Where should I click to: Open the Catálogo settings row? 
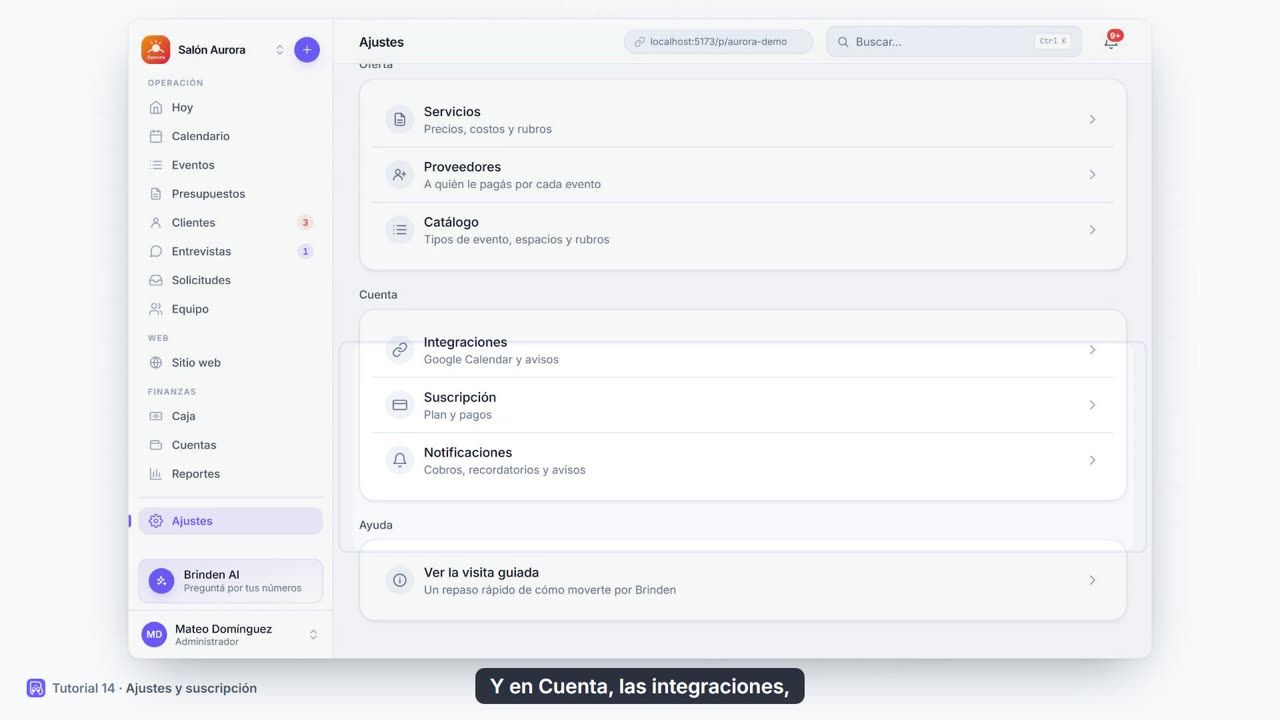tap(742, 230)
